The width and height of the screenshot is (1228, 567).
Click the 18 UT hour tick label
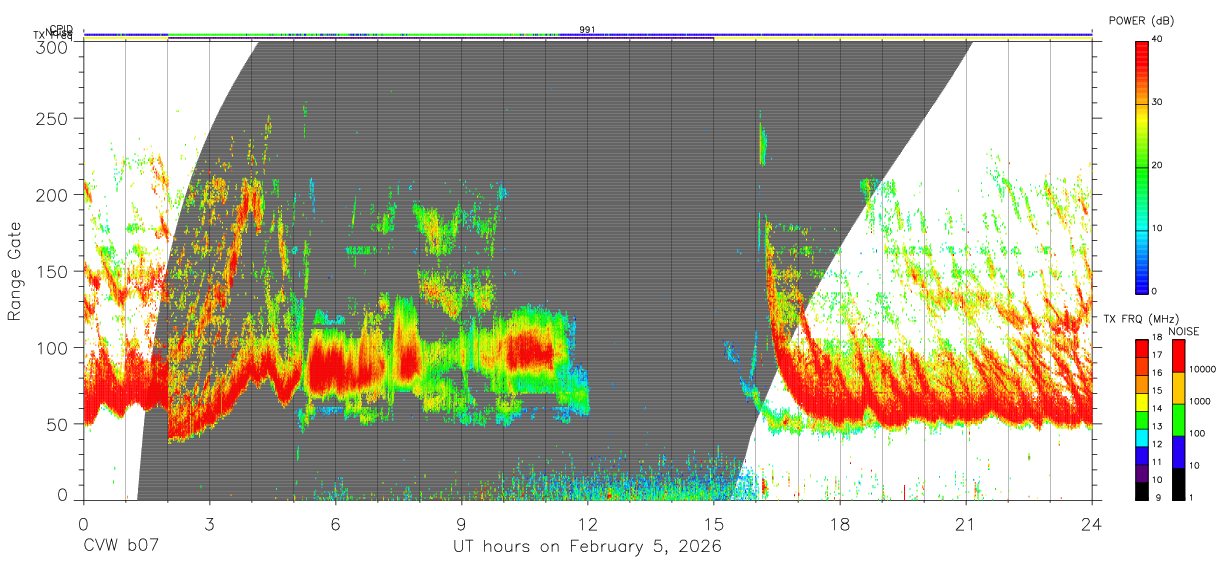[839, 522]
